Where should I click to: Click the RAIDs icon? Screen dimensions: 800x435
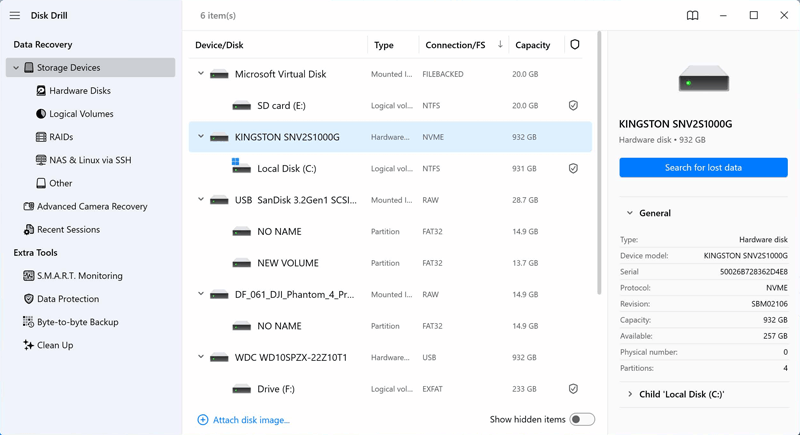(41, 137)
